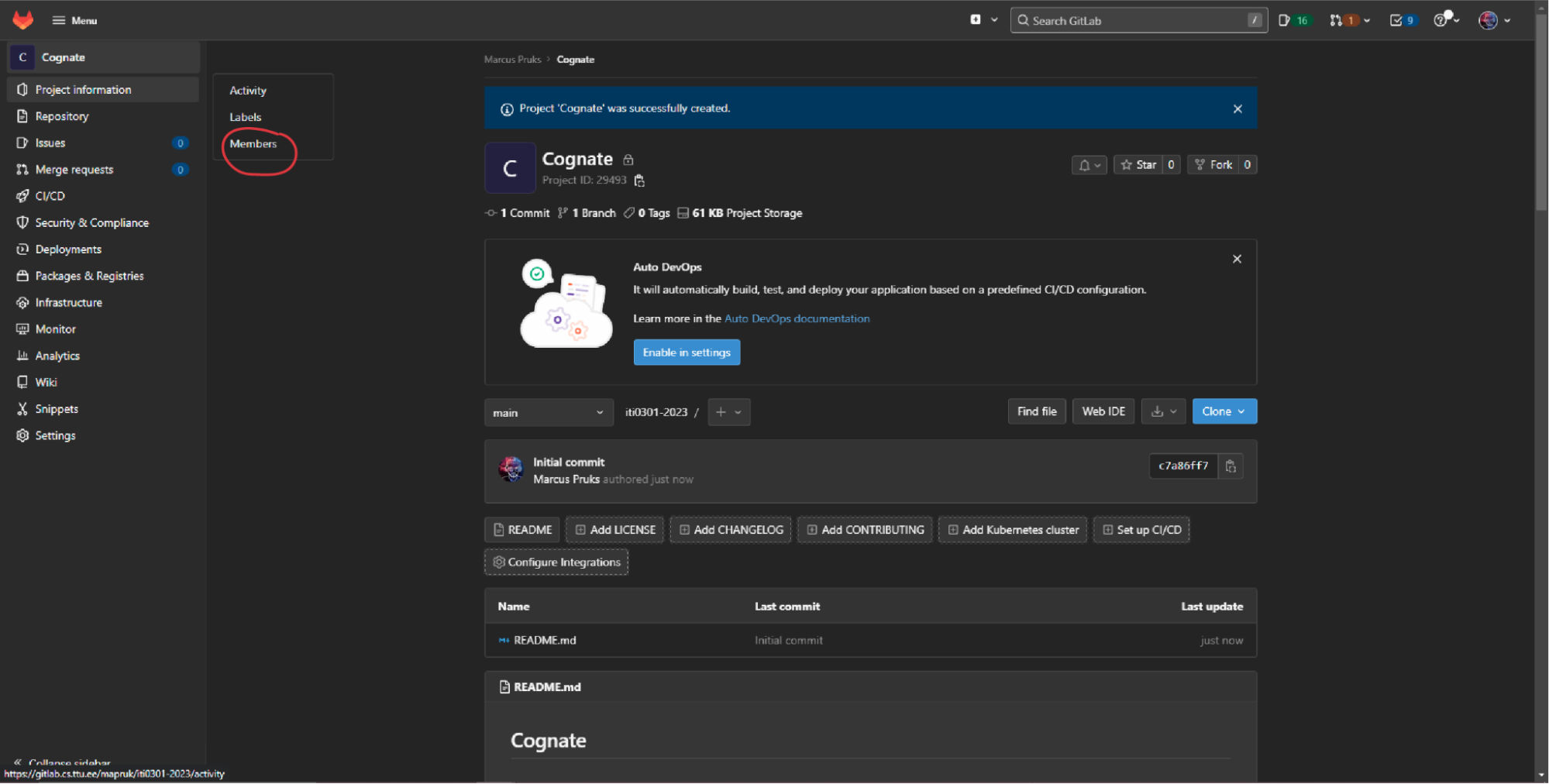Click the Merge requests sidebar icon
Viewport: 1549px width, 784px height.
[22, 170]
